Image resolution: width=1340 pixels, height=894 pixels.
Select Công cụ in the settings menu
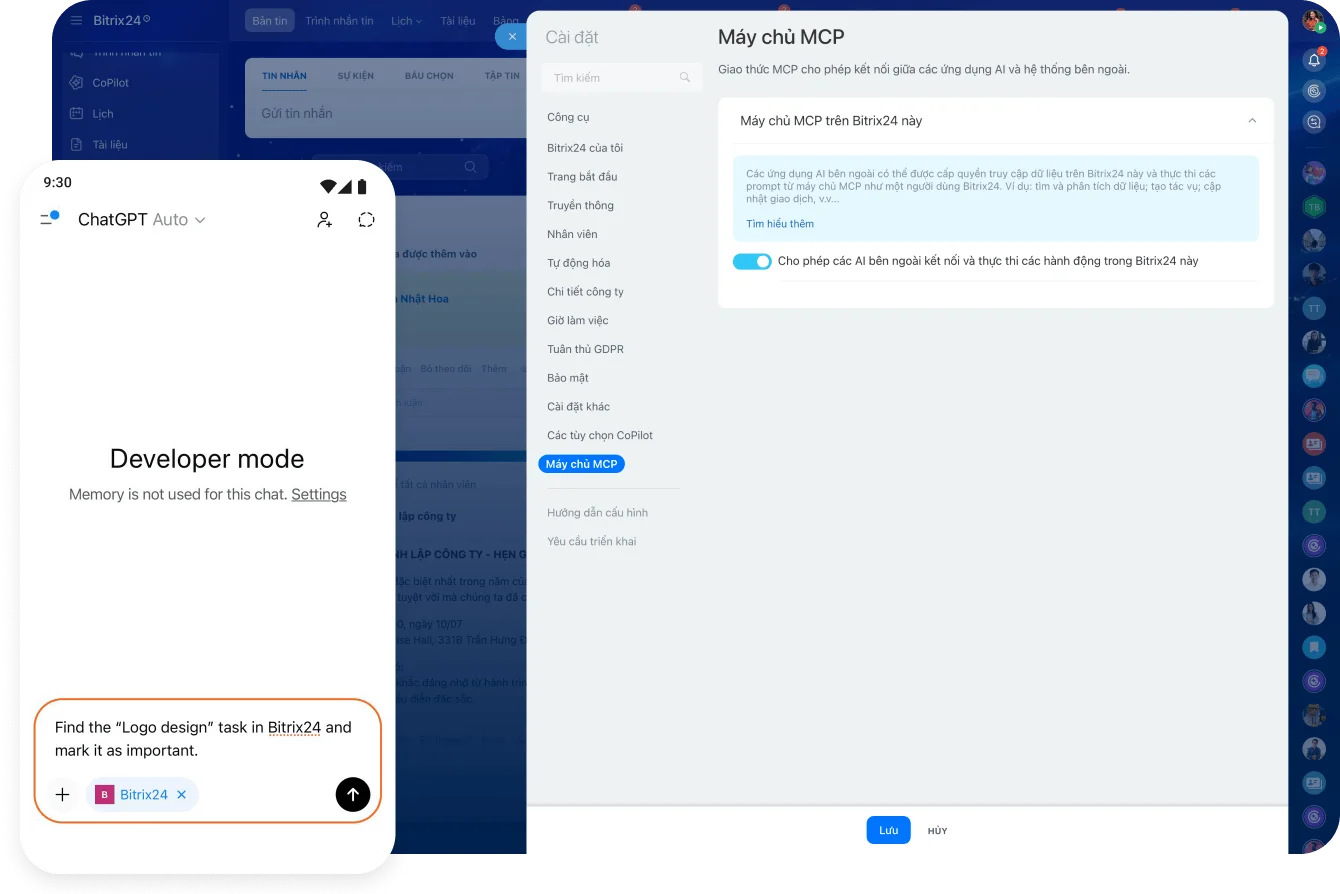(x=568, y=117)
